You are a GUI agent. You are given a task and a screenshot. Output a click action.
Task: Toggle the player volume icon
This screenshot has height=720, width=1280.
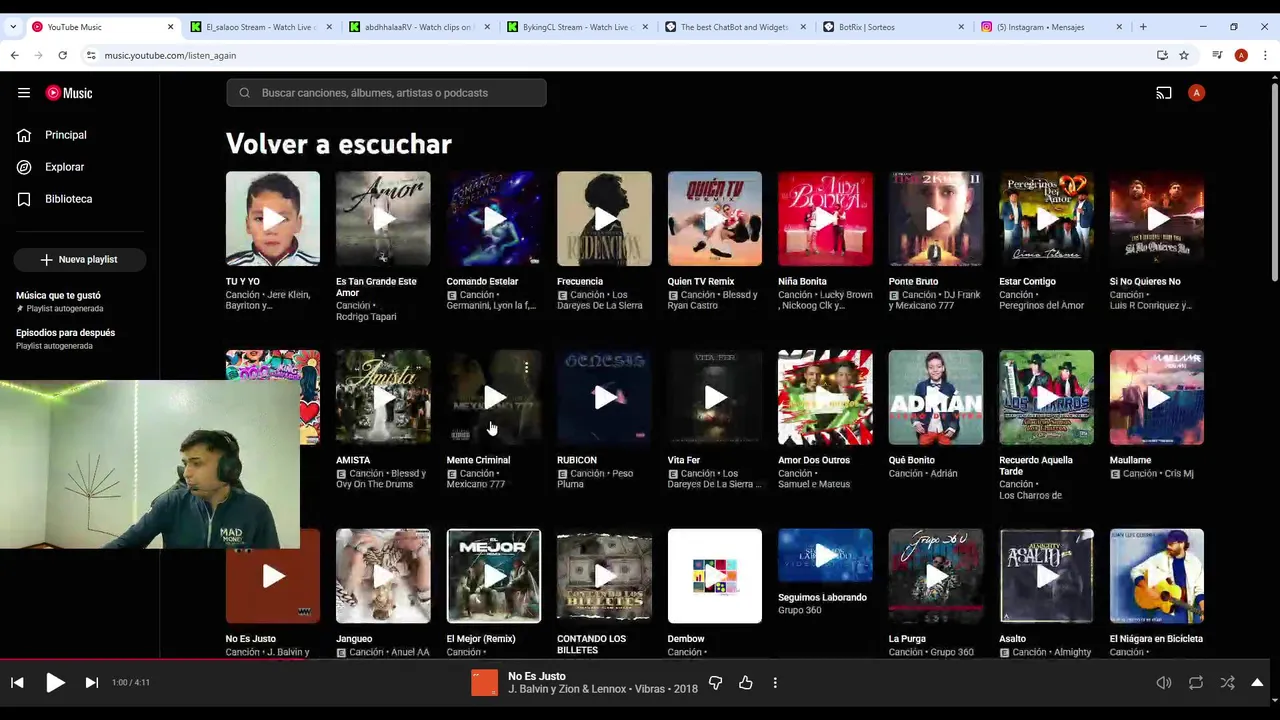coord(1164,683)
